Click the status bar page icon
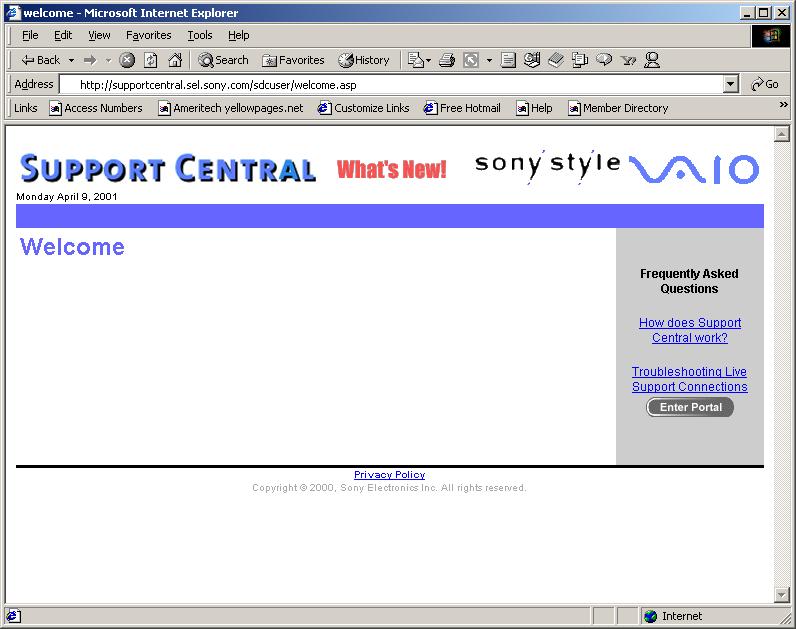 tap(14, 616)
